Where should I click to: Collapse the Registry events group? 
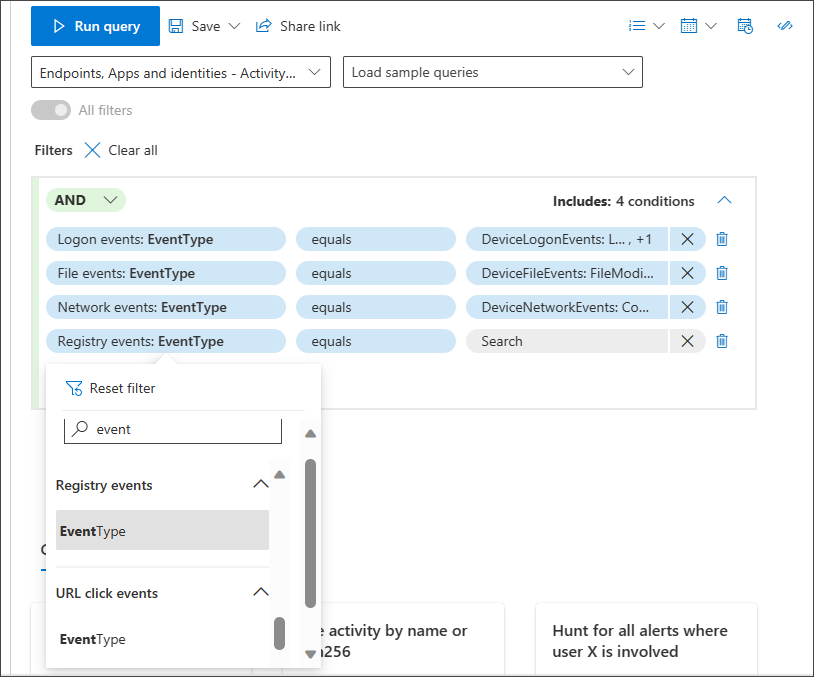(261, 484)
